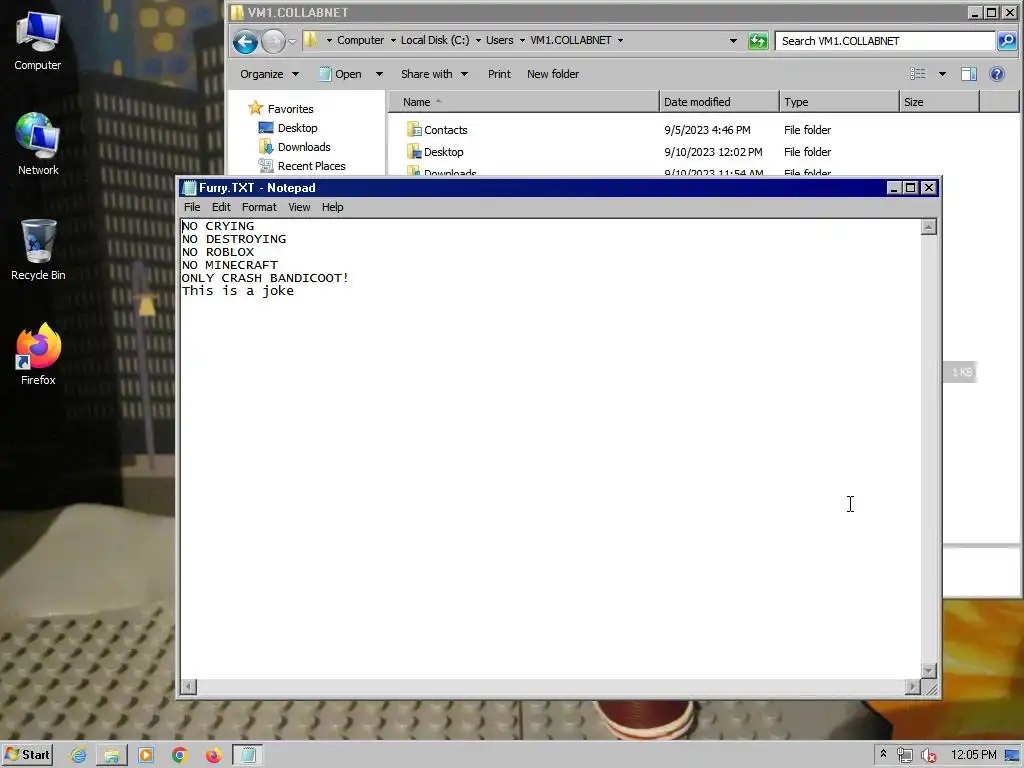The height and width of the screenshot is (768, 1024).
Task: Click Users breadcrumb segment
Action: (500, 40)
